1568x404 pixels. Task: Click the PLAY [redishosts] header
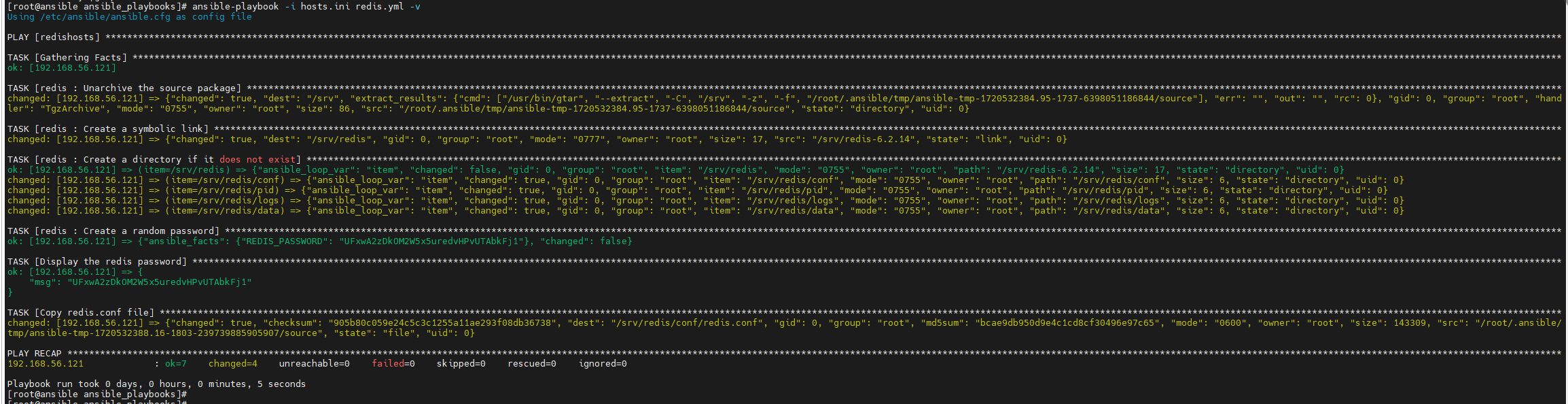pos(54,37)
